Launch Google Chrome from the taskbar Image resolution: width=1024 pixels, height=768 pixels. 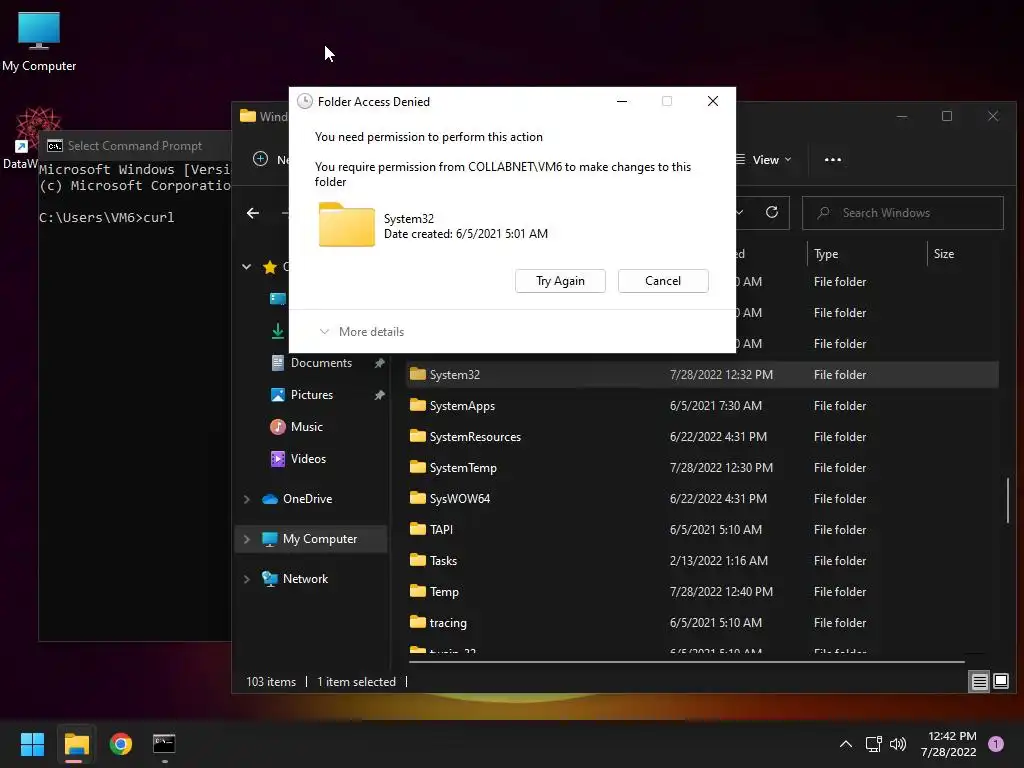coord(121,744)
